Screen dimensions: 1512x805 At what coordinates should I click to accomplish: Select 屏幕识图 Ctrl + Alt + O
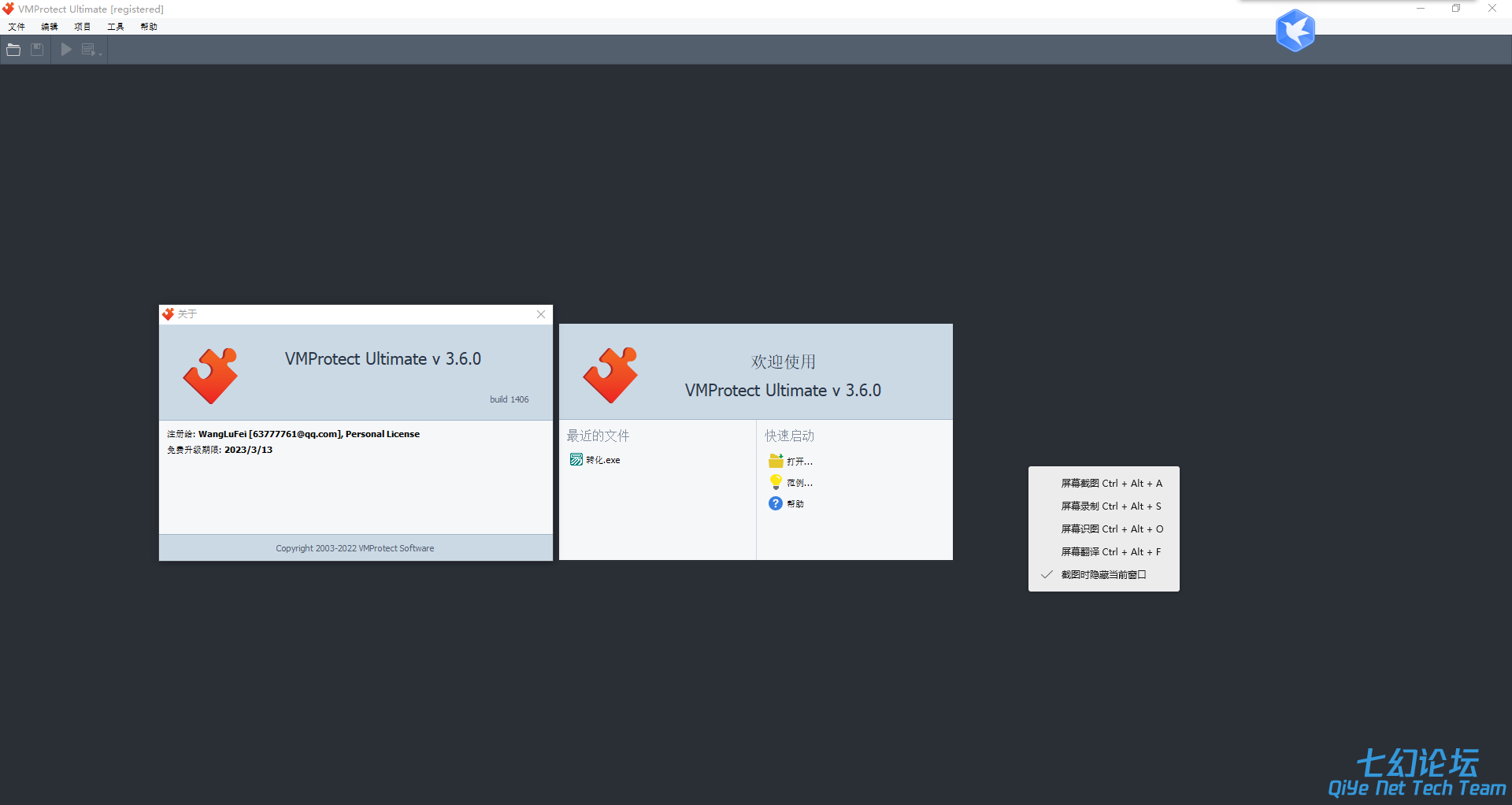click(1104, 529)
